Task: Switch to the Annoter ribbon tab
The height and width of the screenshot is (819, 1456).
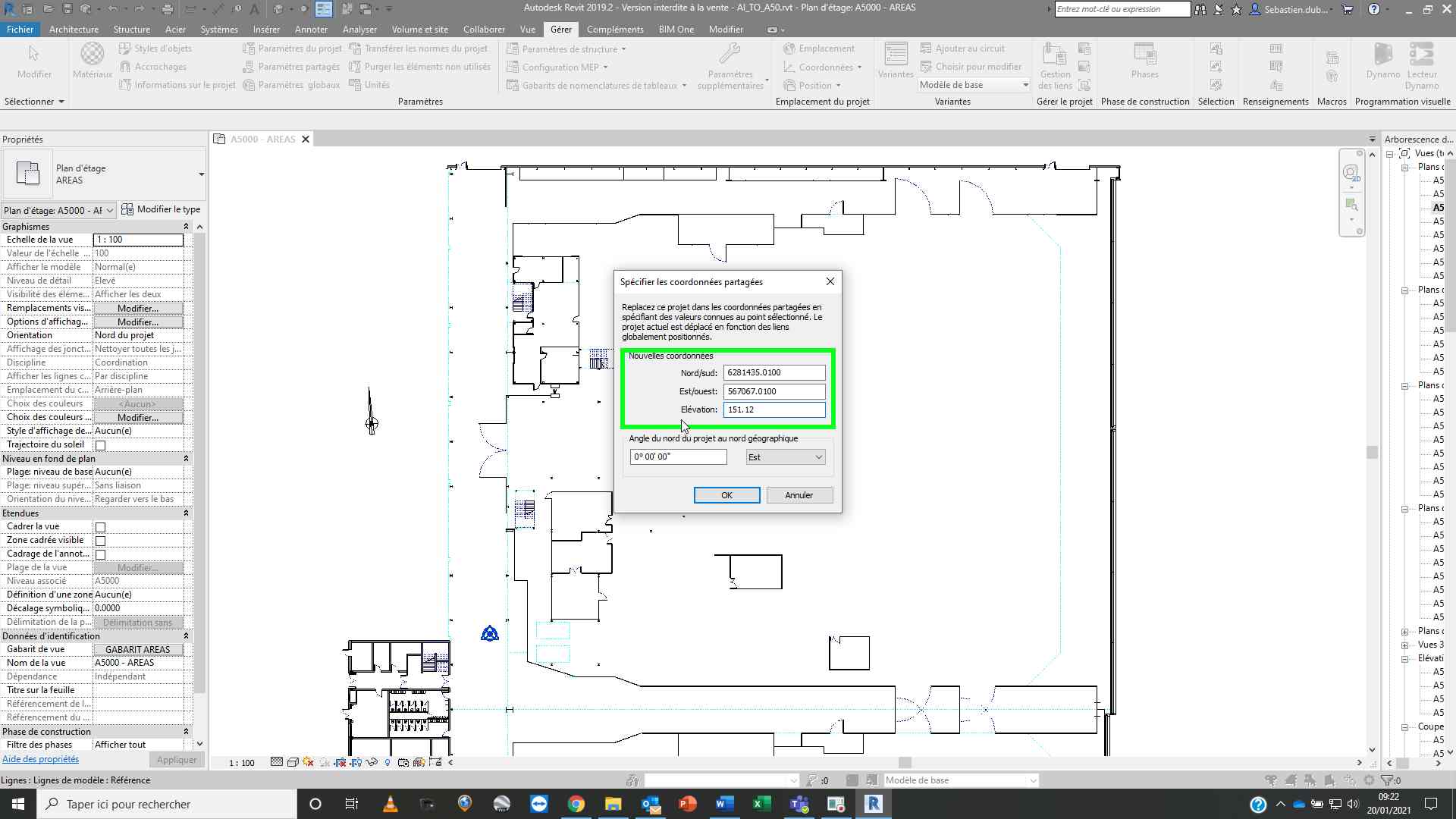Action: (x=311, y=30)
